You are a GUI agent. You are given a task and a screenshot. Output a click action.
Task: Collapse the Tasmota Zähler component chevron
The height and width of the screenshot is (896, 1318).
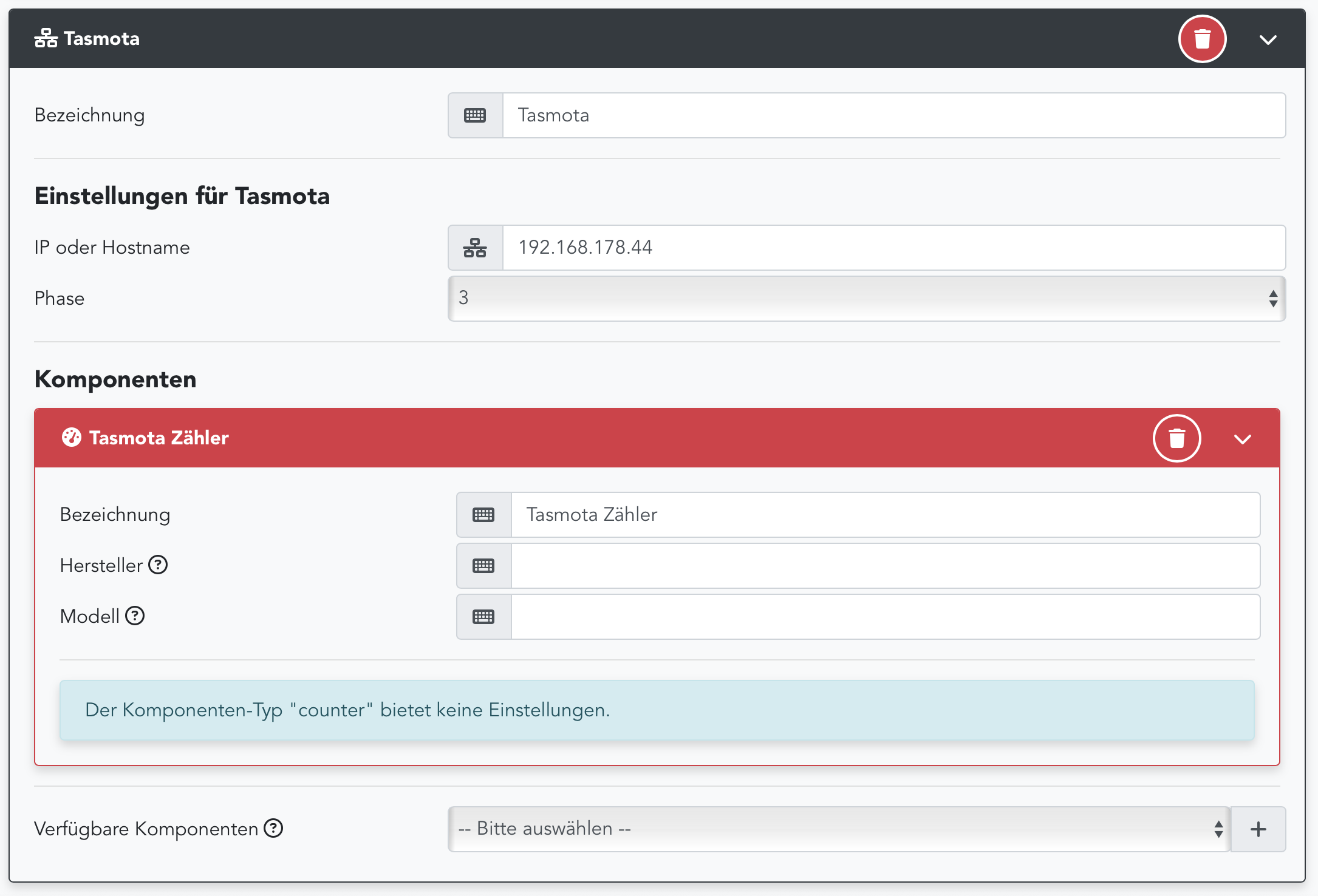1242,439
